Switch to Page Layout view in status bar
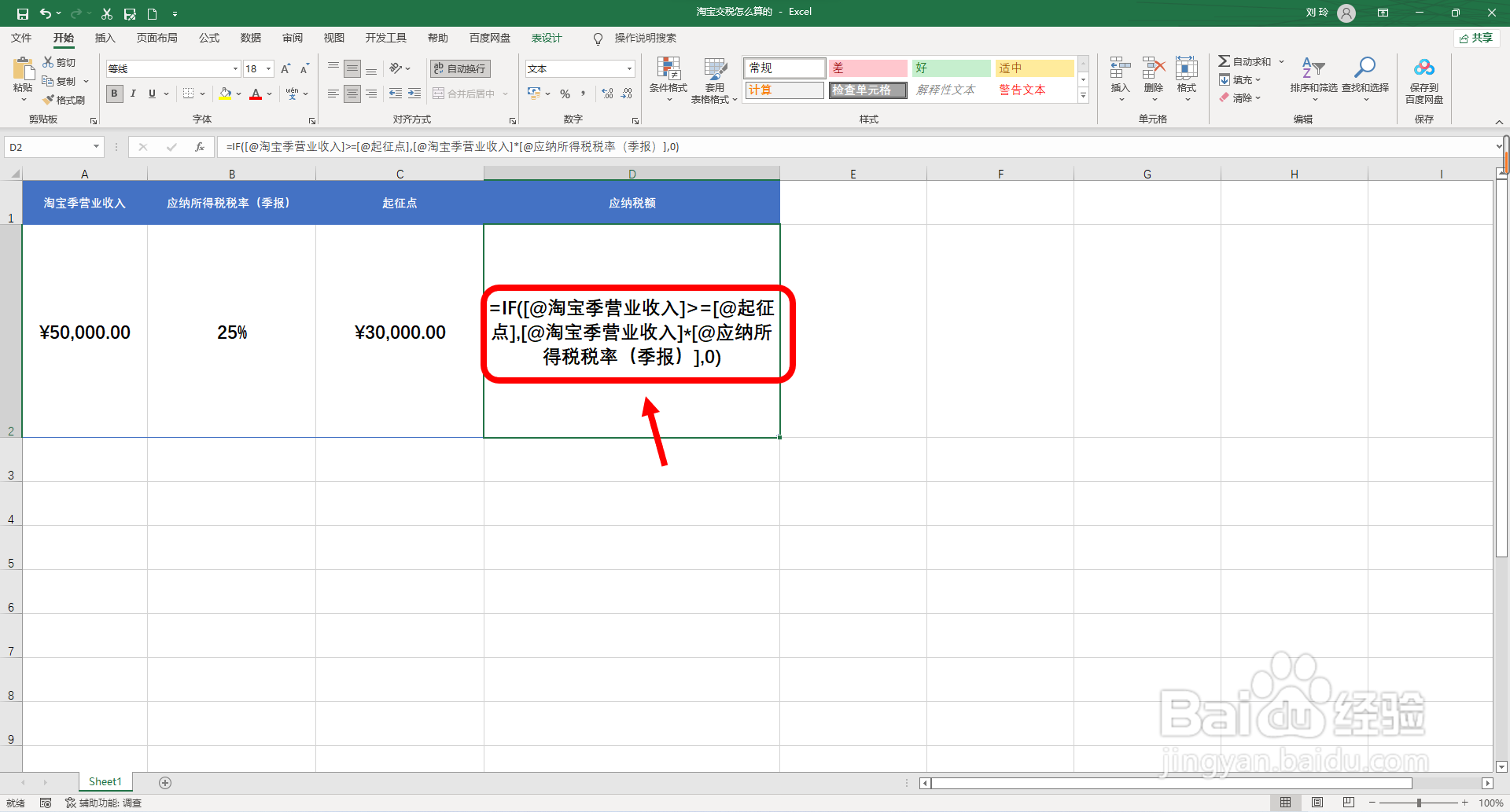This screenshot has width=1510, height=812. click(1317, 803)
